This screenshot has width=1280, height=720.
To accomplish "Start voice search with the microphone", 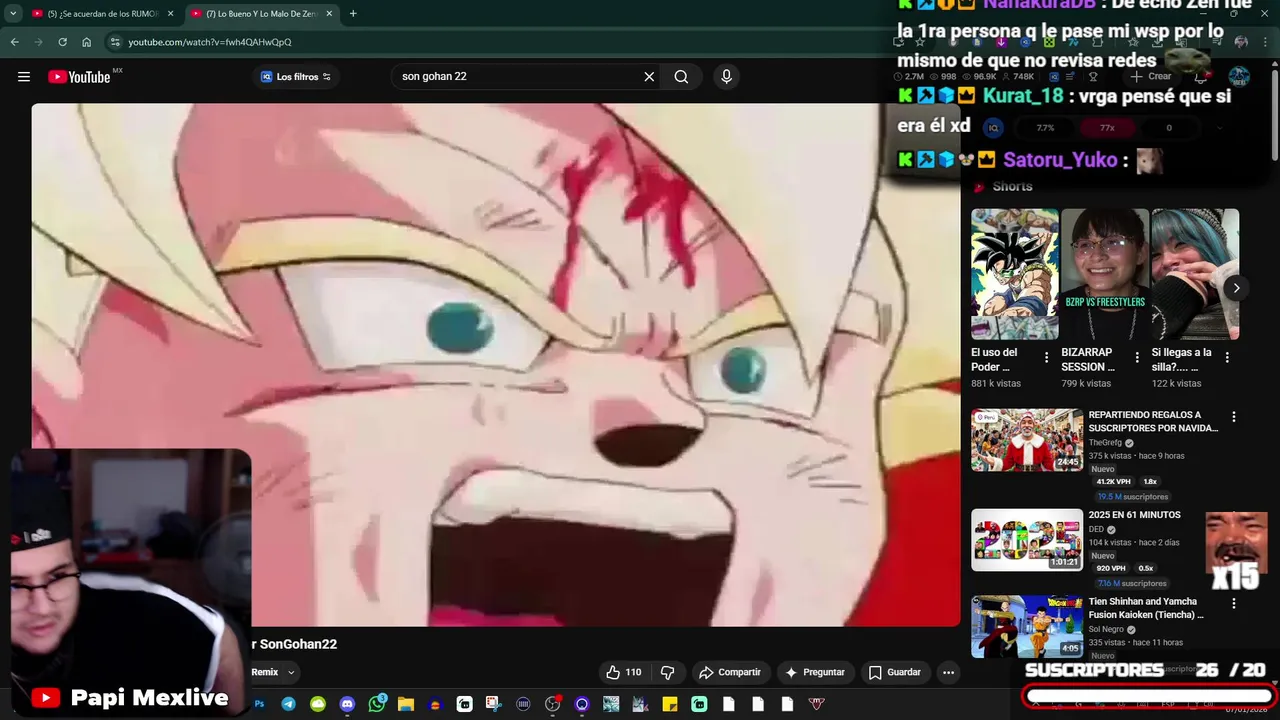I will point(726,77).
